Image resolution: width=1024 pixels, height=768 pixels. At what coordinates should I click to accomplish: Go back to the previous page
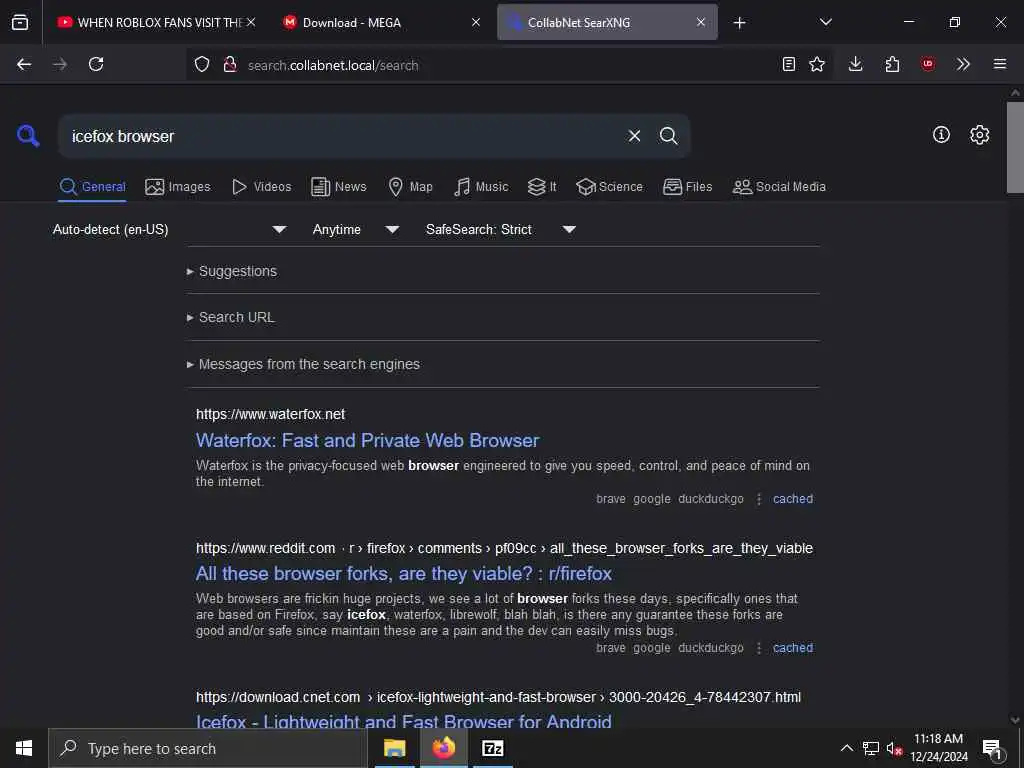24,64
